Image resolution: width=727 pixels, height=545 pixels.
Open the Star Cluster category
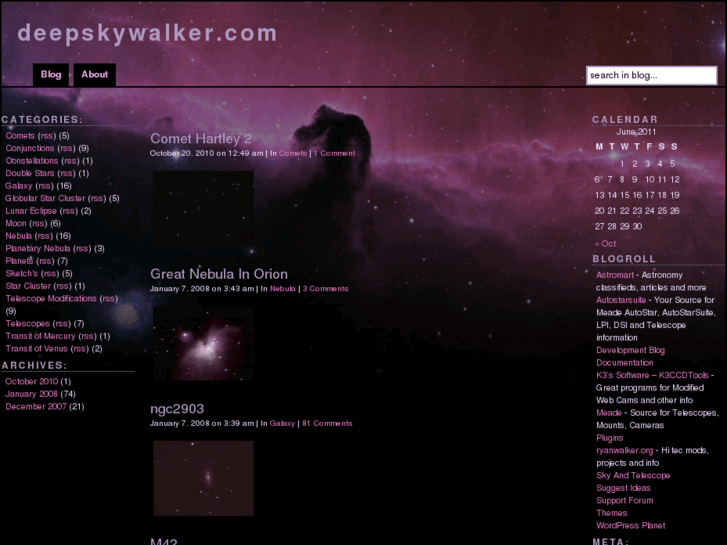point(28,286)
